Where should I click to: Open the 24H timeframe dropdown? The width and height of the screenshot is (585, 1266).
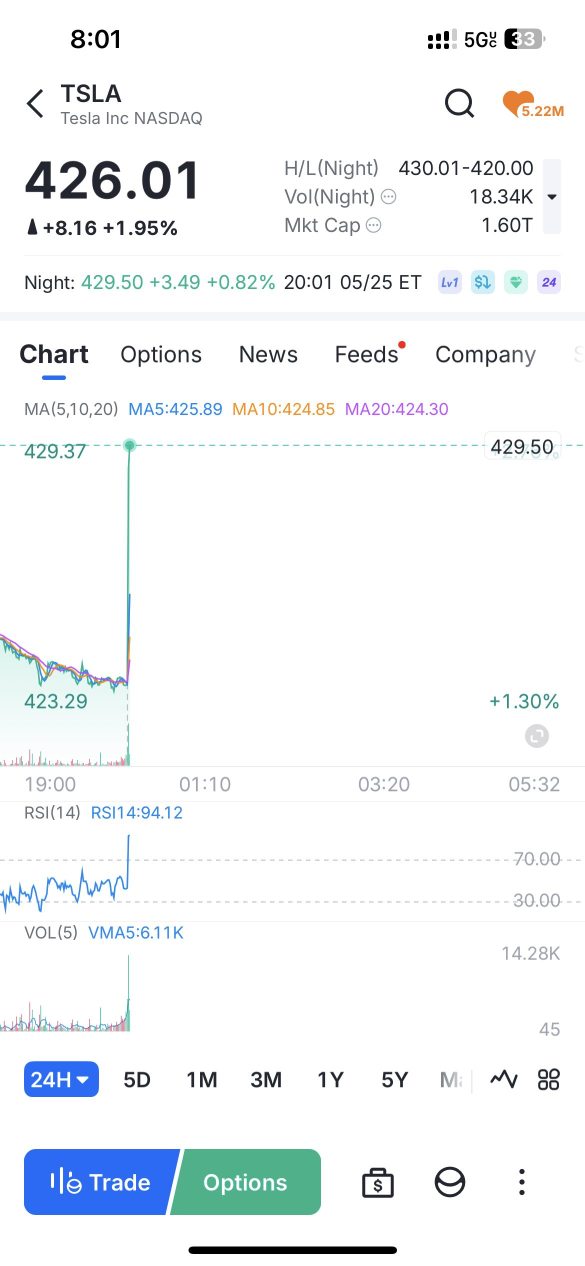[x=61, y=1079]
